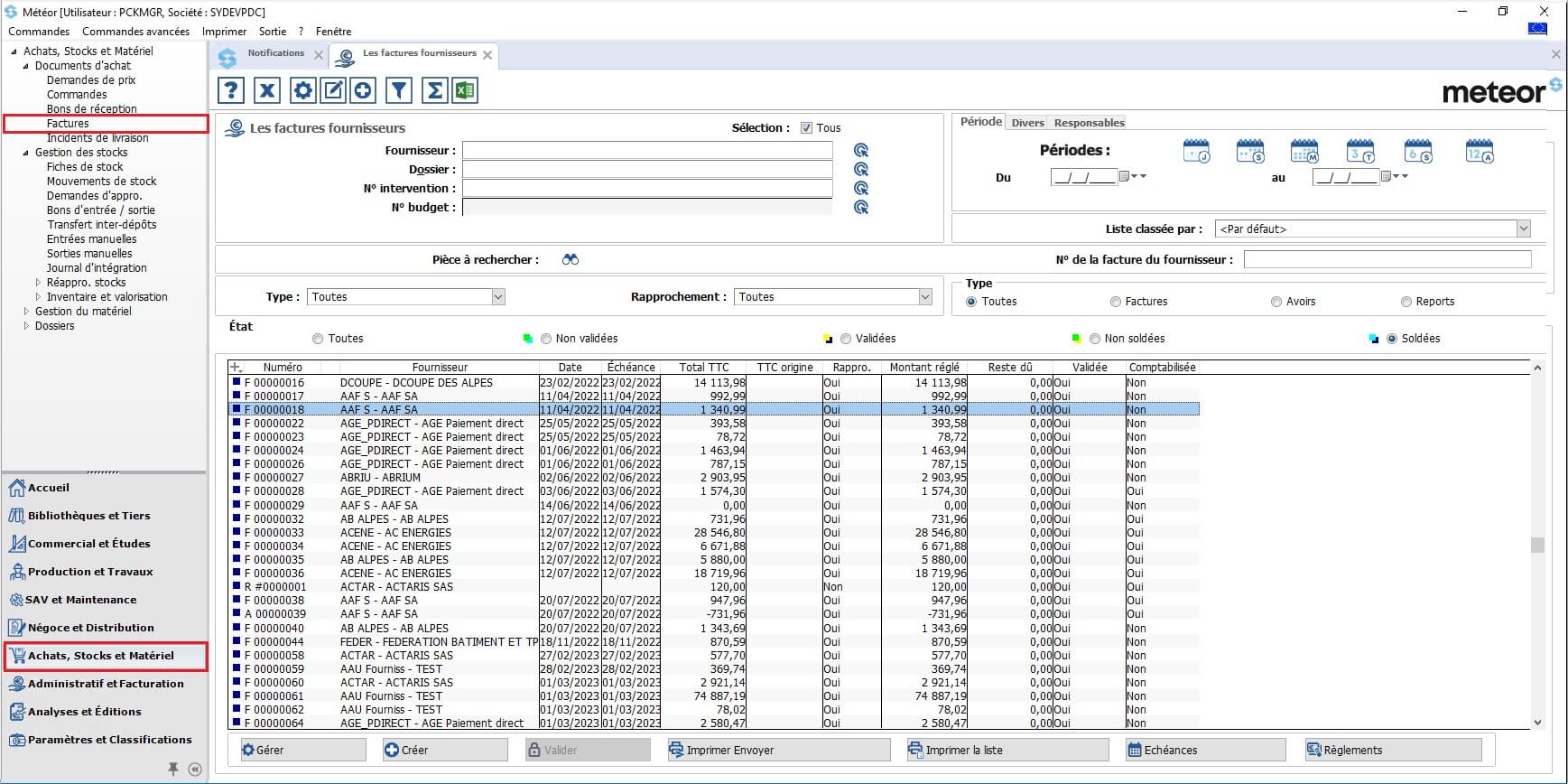Open the Fournisseur lookup icon
This screenshot has width=1568, height=784.
tap(861, 151)
